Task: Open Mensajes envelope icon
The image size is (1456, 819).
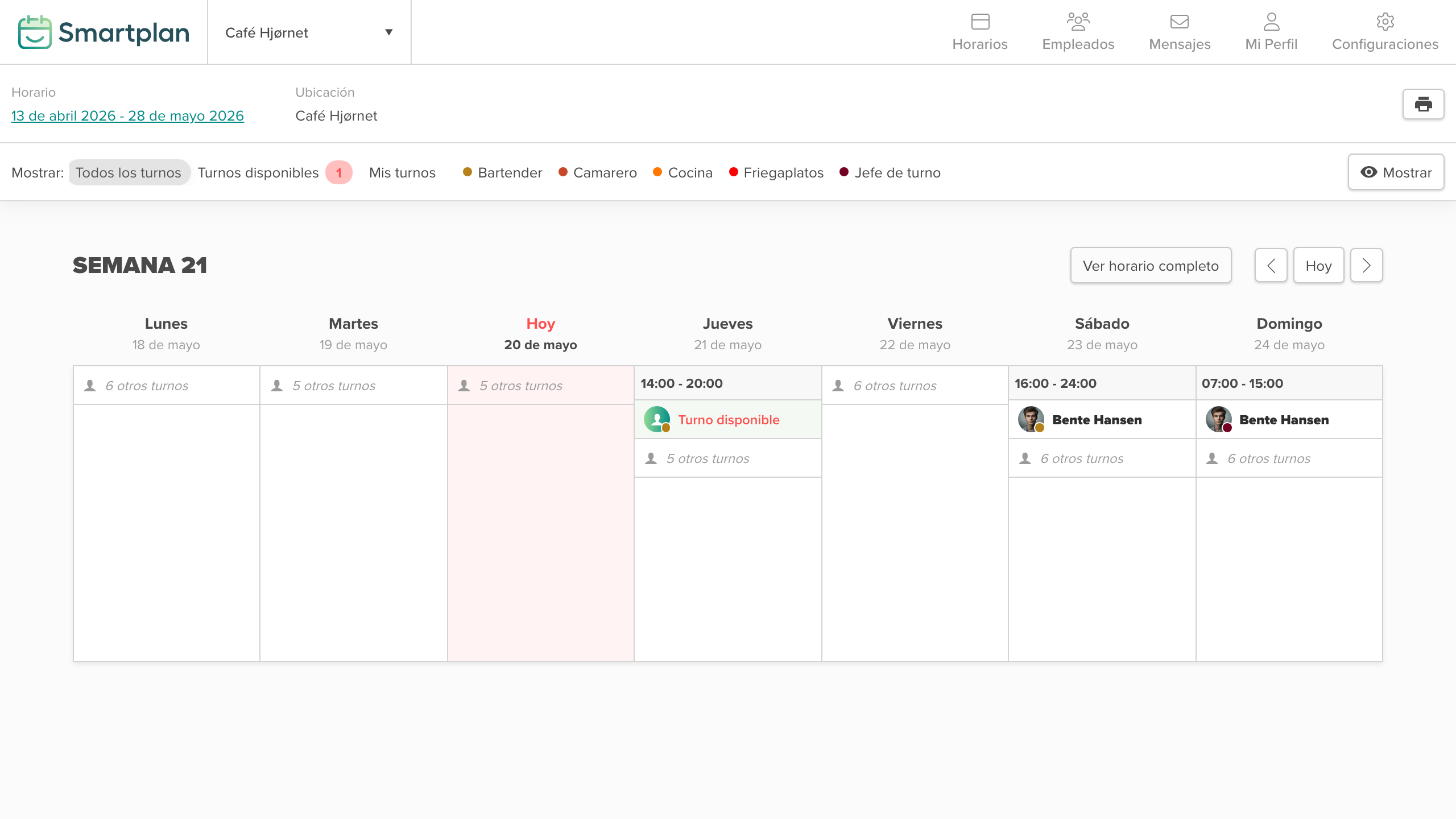Action: click(1180, 22)
